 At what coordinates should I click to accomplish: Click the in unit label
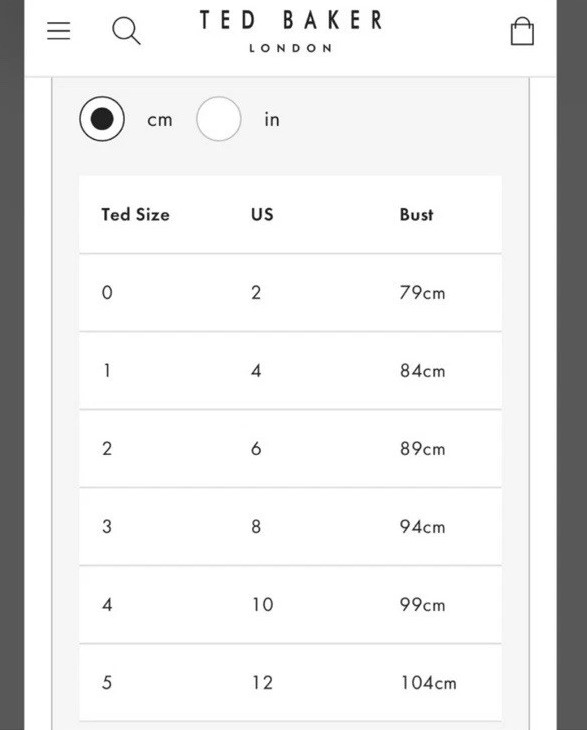272,120
